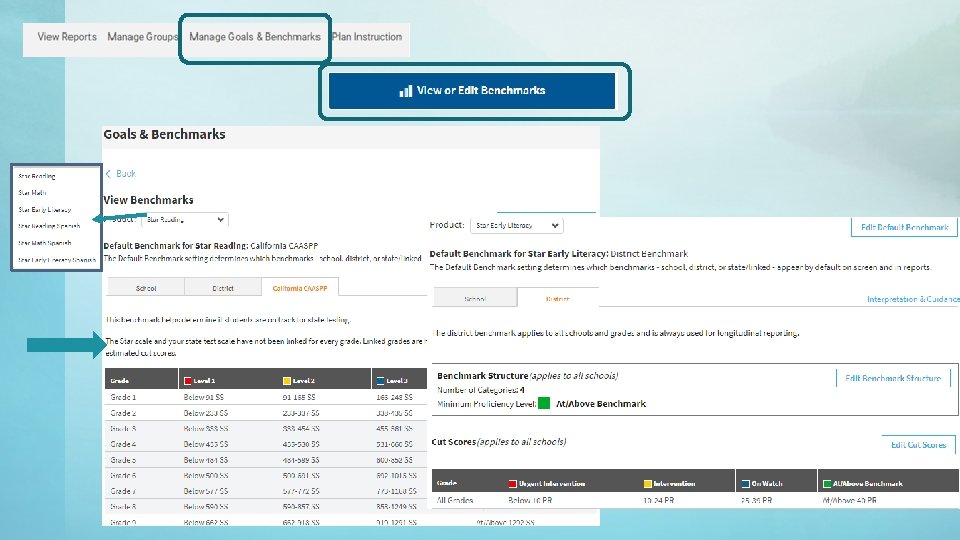
Task: Click the Back chevron arrow icon
Action: (108, 174)
